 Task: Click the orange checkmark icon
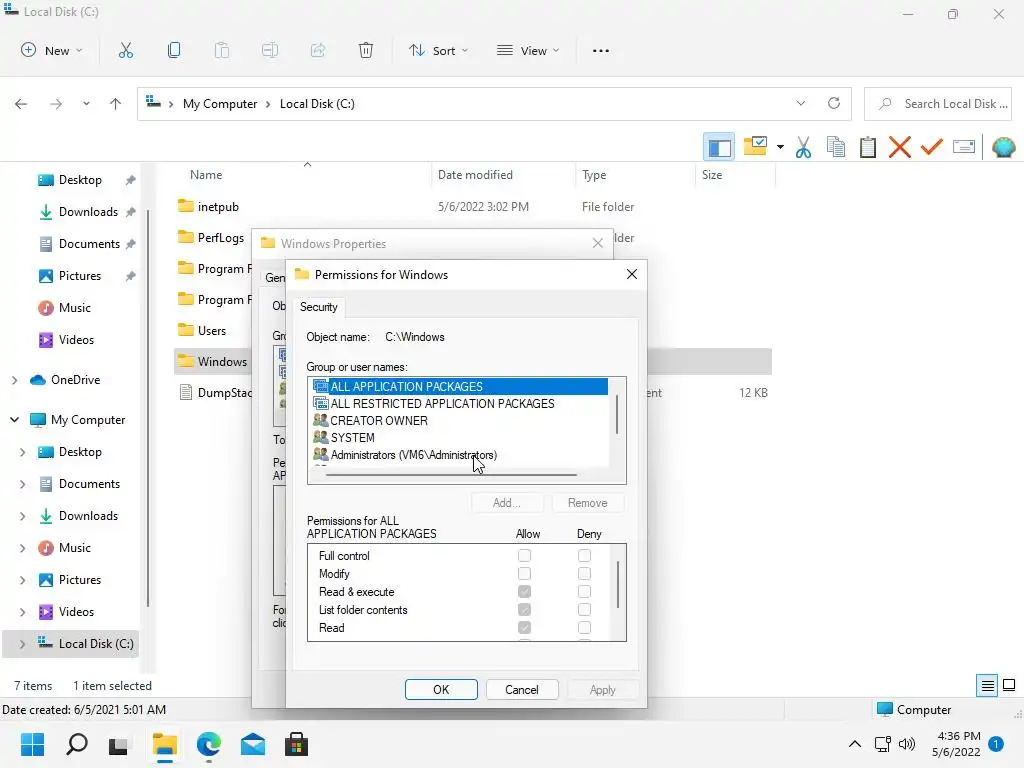click(x=932, y=147)
